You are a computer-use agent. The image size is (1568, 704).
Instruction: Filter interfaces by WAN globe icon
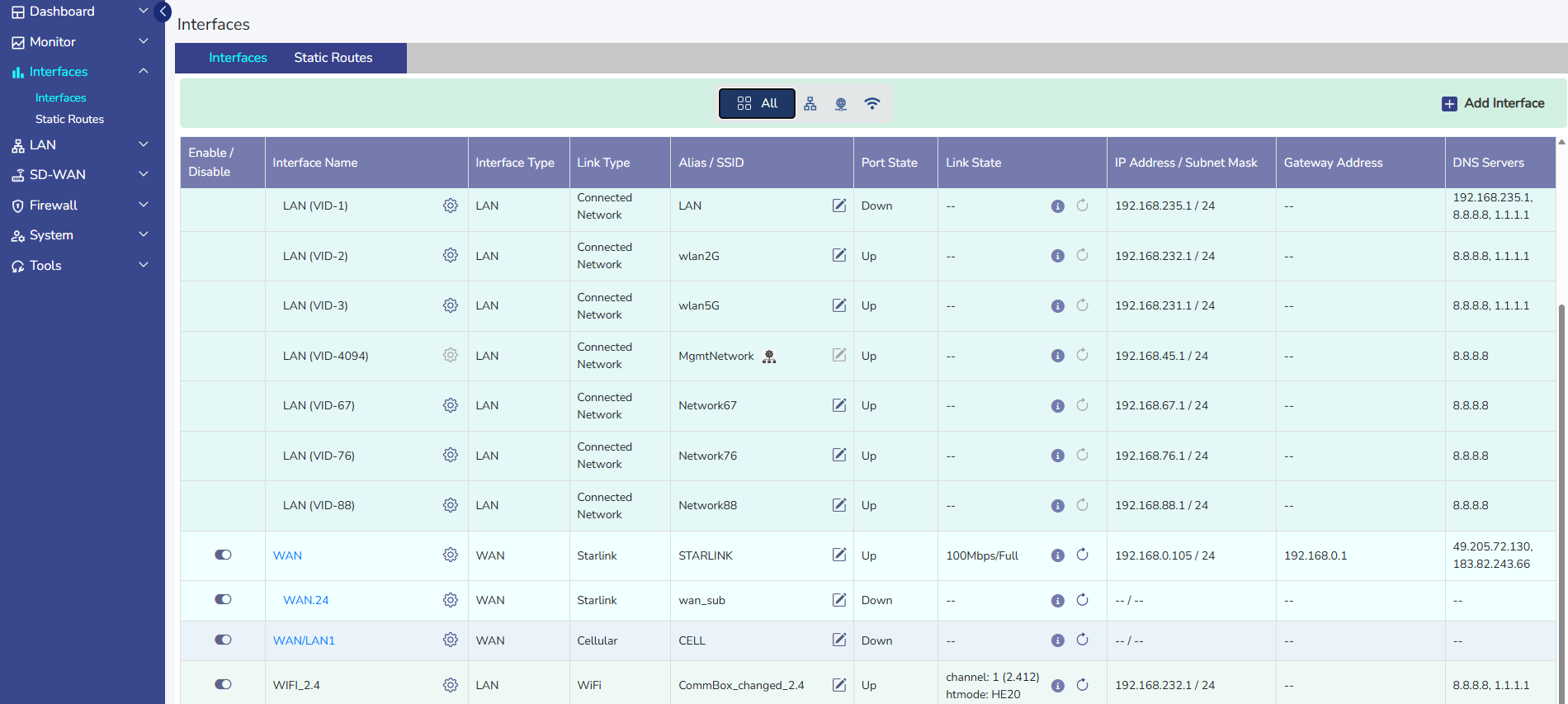pyautogui.click(x=841, y=103)
